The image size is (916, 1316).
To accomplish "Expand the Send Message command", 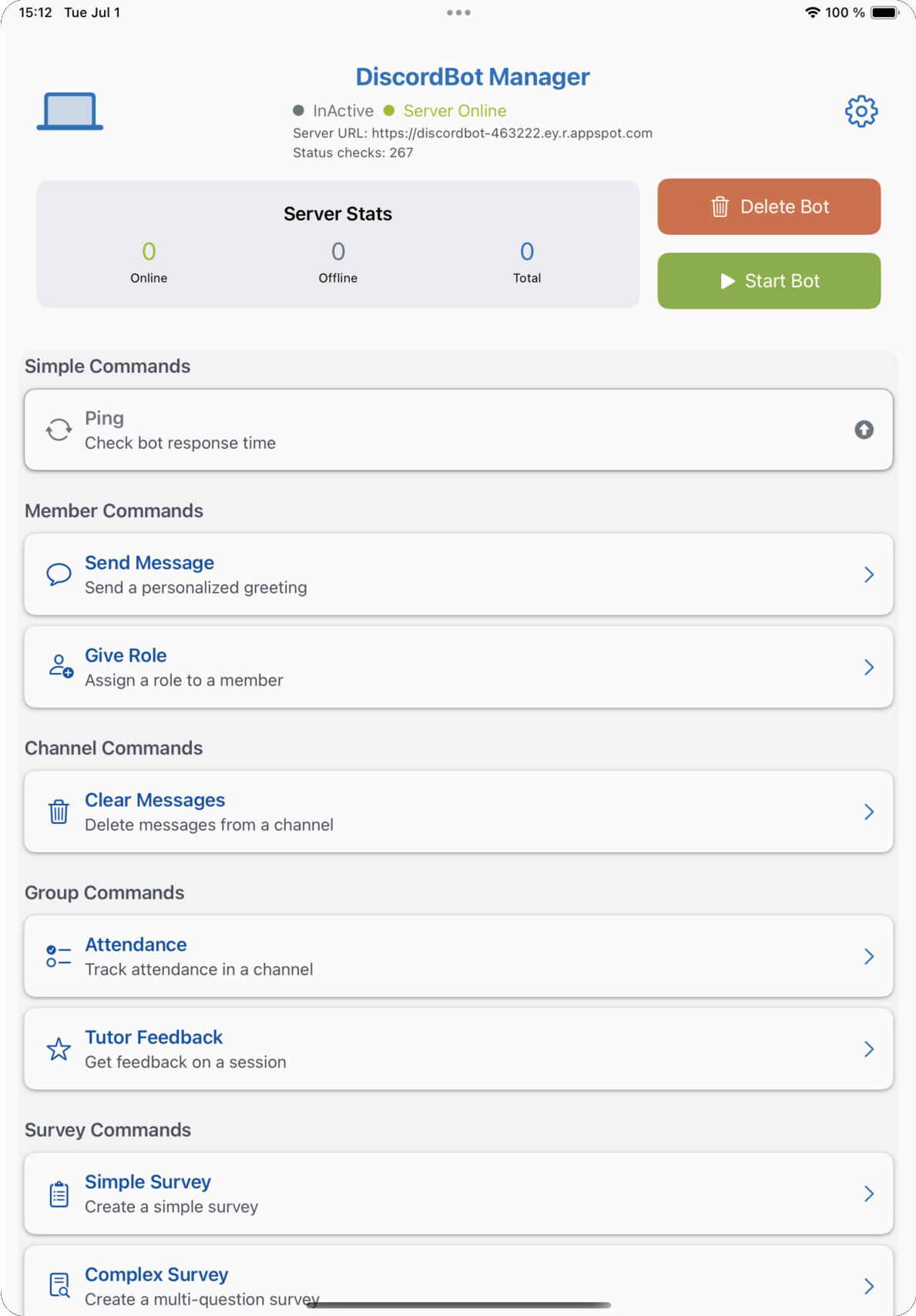I will [x=869, y=574].
